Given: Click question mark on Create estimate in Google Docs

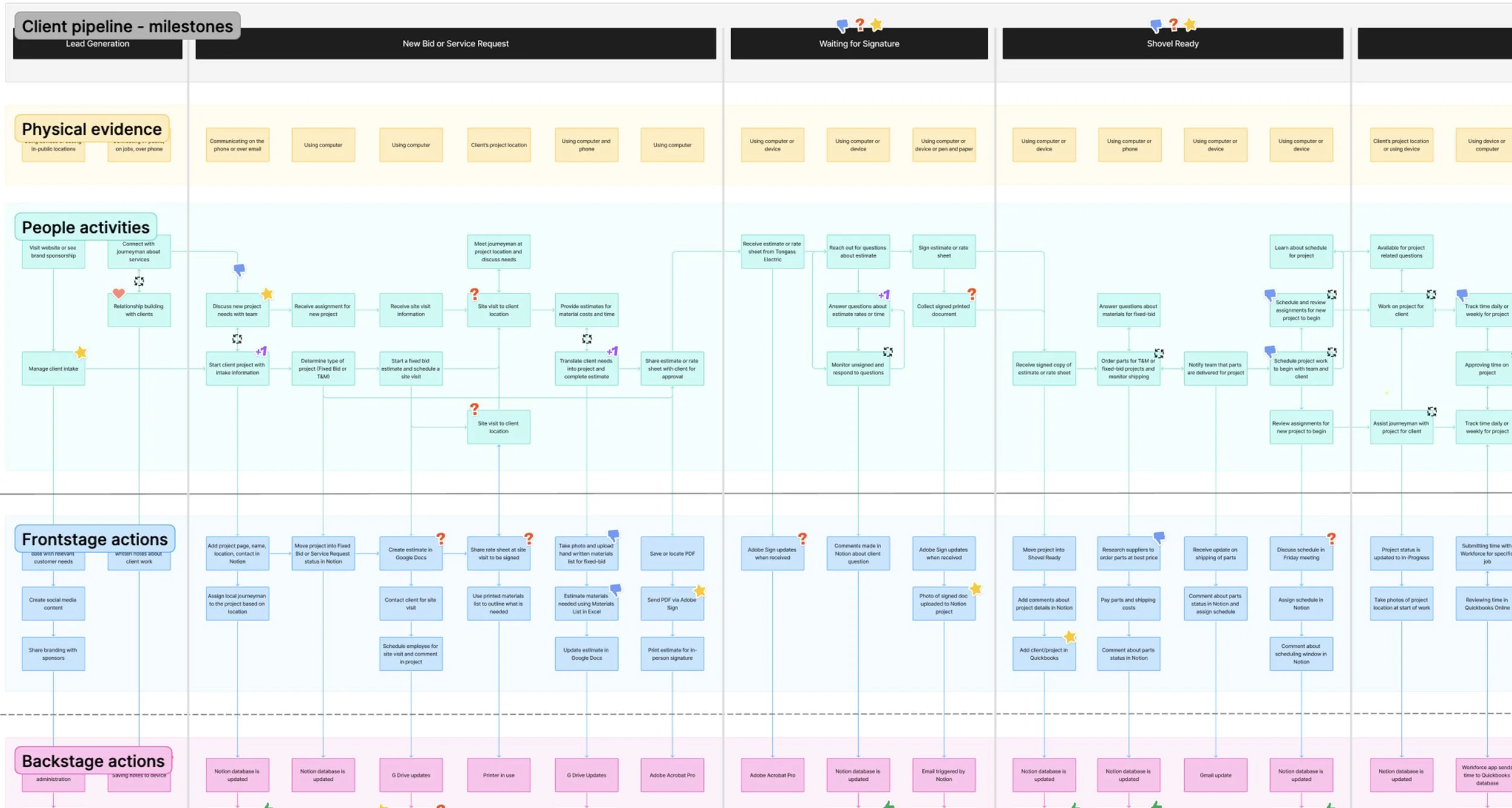Looking at the screenshot, I should click(441, 538).
